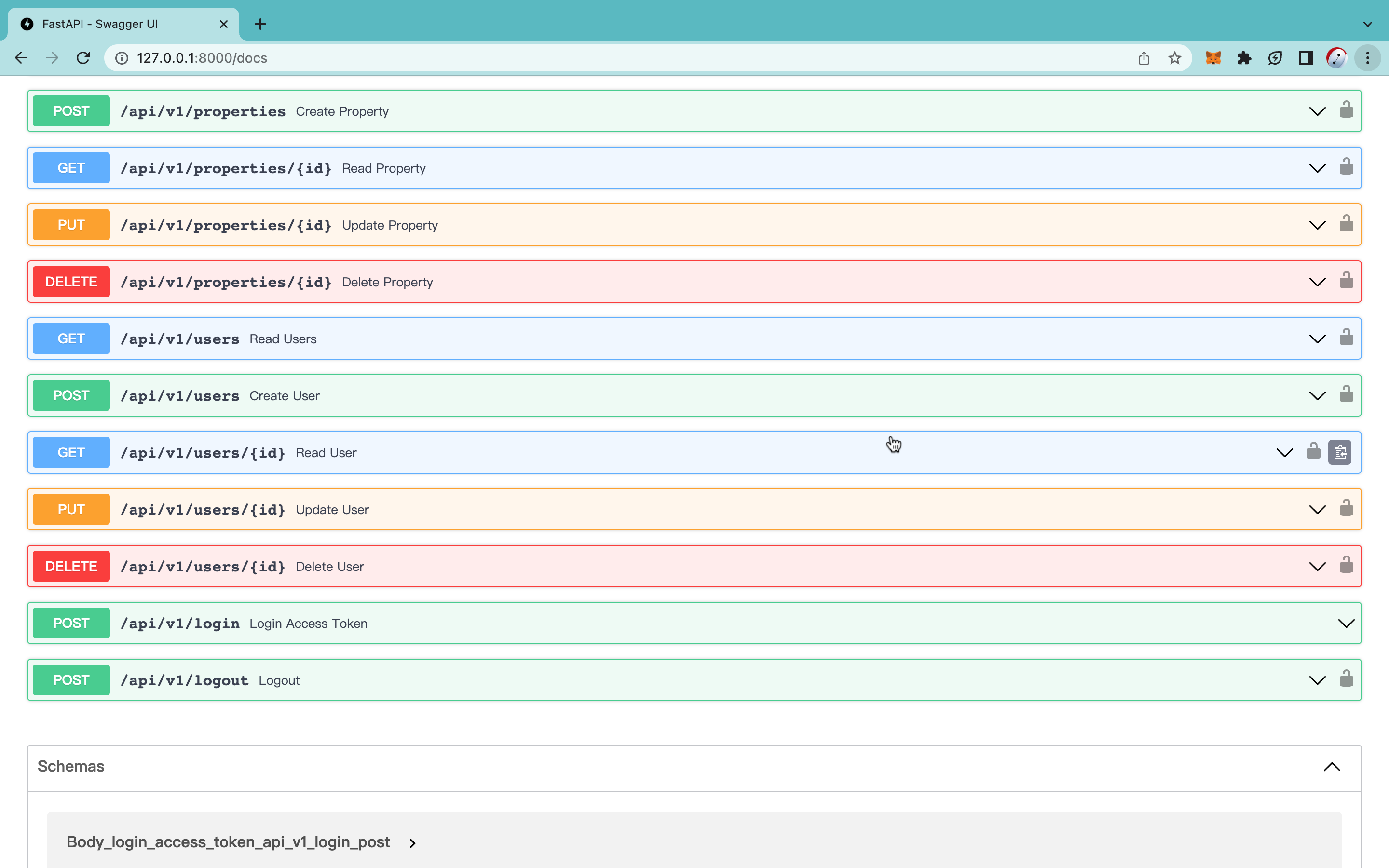This screenshot has height=868, width=1389.
Task: Toggle lock on PUT Update Property row
Action: 1346,224
